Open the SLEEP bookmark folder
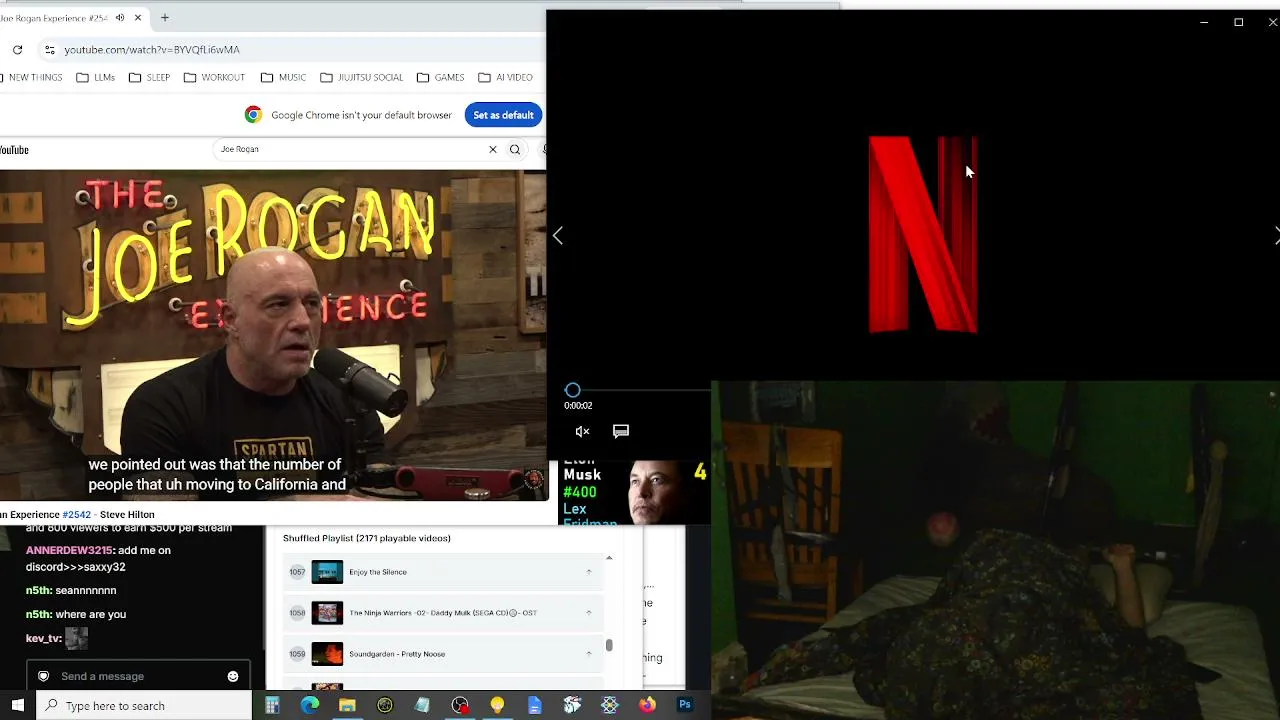Screen dimensions: 1280x720 pos(150,77)
